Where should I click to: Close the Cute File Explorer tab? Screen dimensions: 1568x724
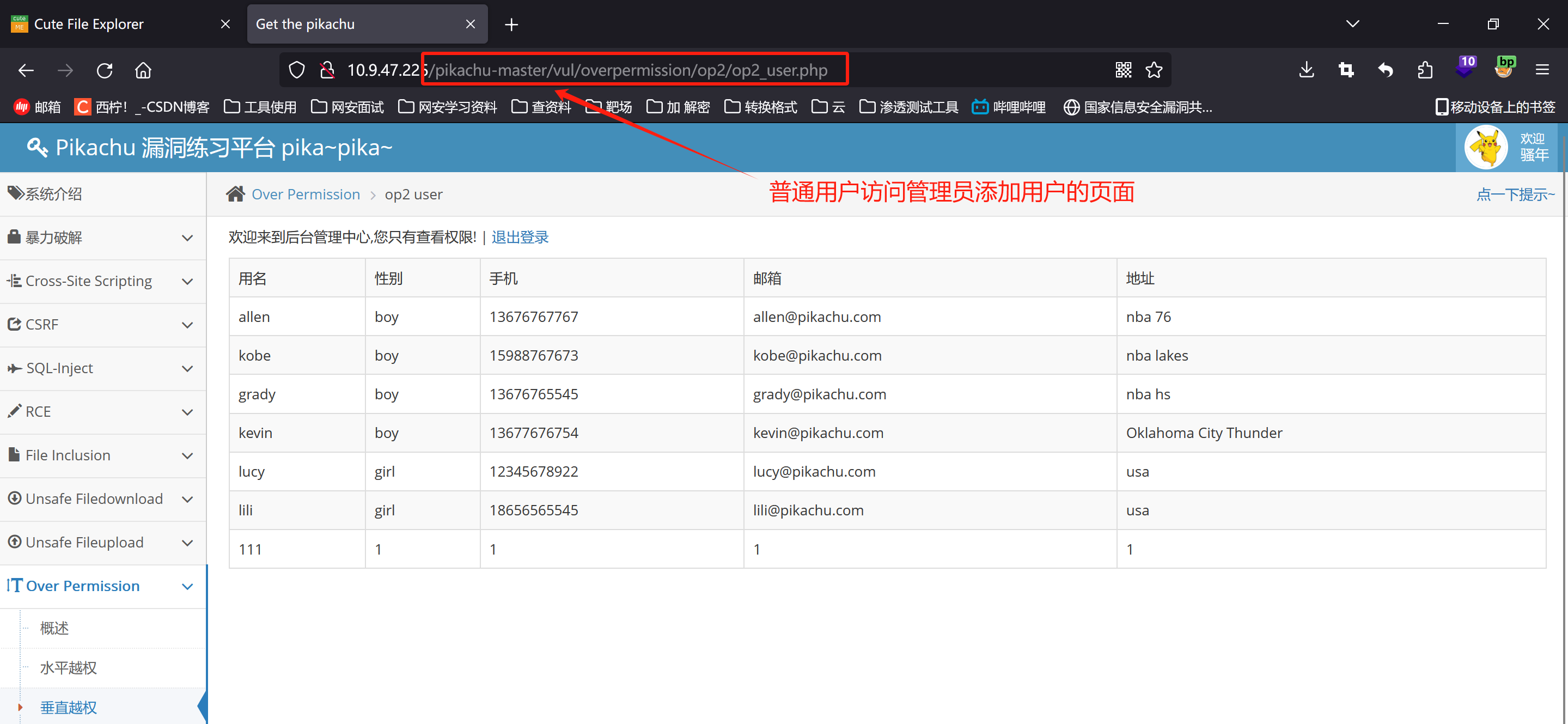(x=225, y=24)
